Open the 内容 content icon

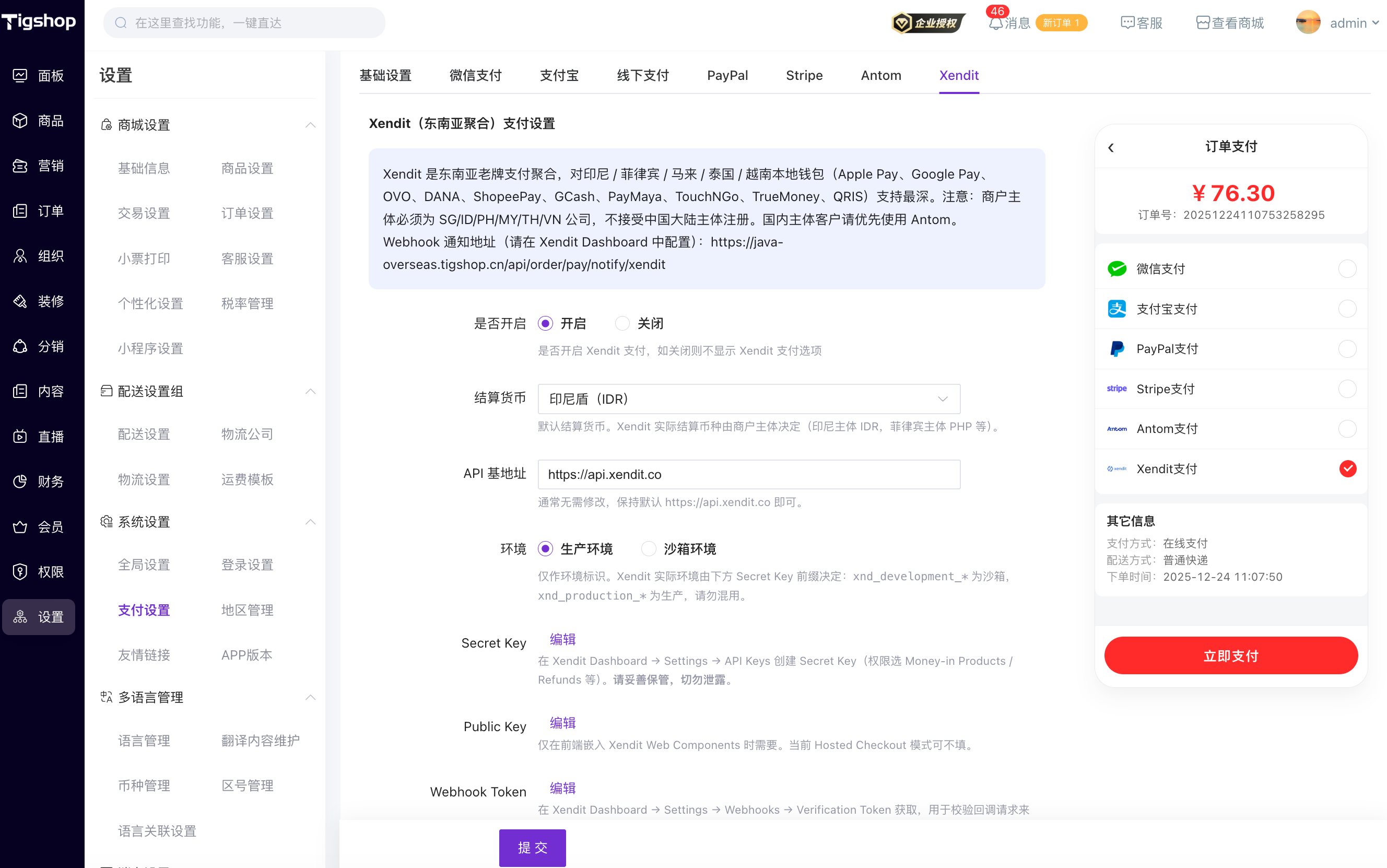coord(20,392)
